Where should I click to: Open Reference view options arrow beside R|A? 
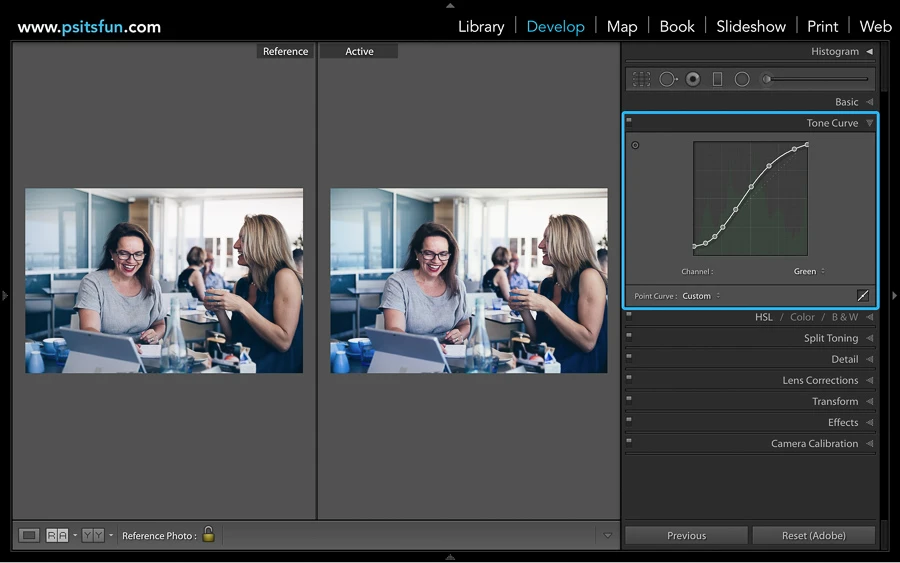(75, 535)
